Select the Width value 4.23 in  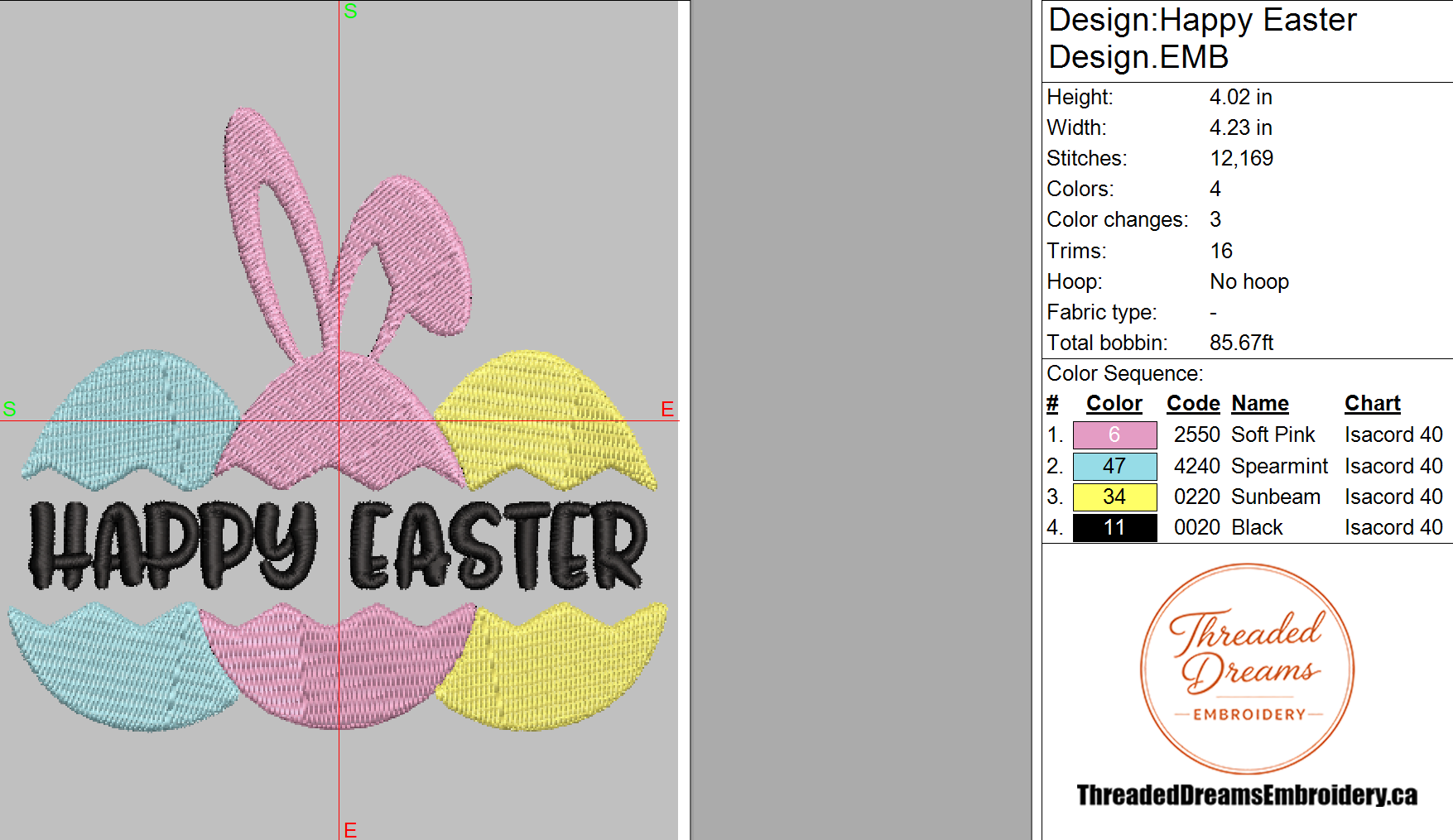(1240, 127)
